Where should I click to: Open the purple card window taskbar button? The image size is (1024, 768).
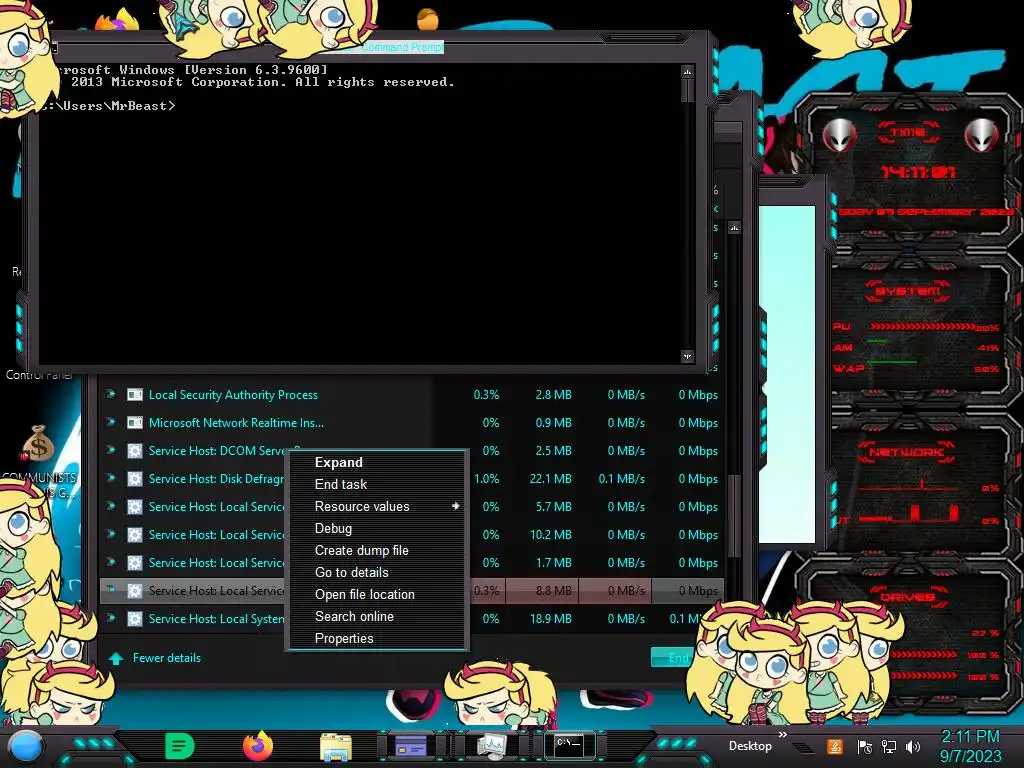411,746
